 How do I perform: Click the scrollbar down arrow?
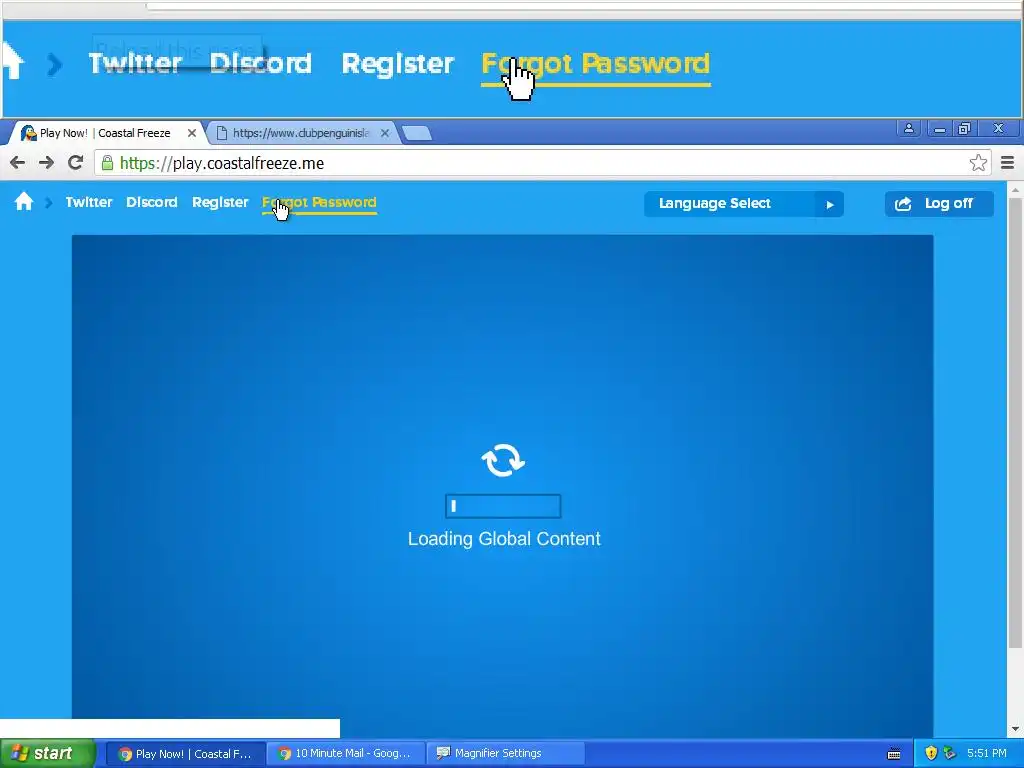click(1015, 729)
